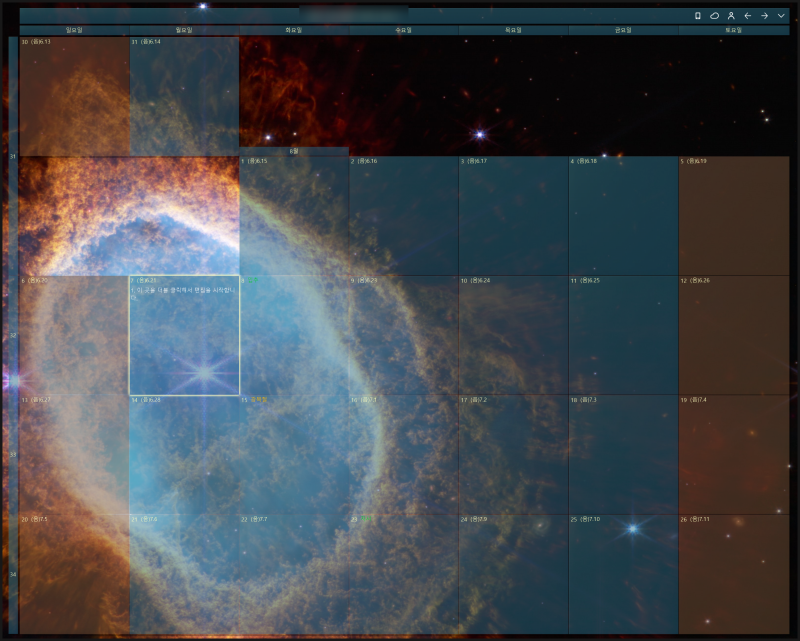Go to previous month with left arrow
This screenshot has height=641, width=800.
click(x=747, y=16)
